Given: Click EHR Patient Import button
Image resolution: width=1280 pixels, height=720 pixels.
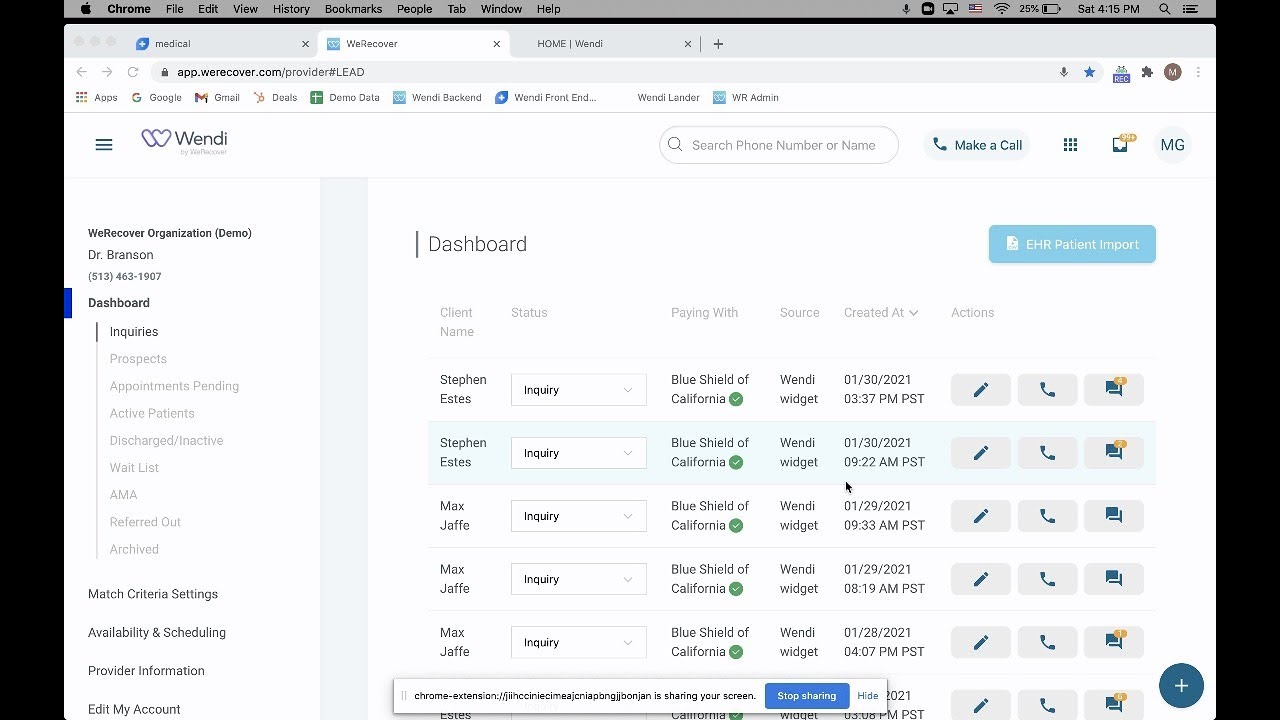Looking at the screenshot, I should [x=1072, y=244].
